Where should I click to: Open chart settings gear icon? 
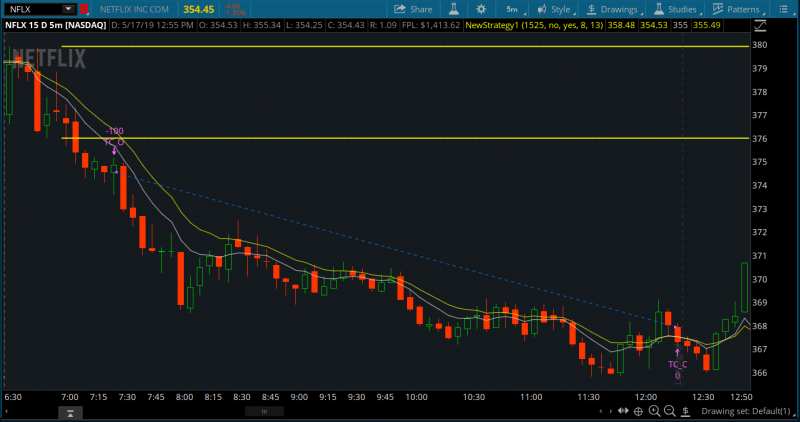pos(481,9)
